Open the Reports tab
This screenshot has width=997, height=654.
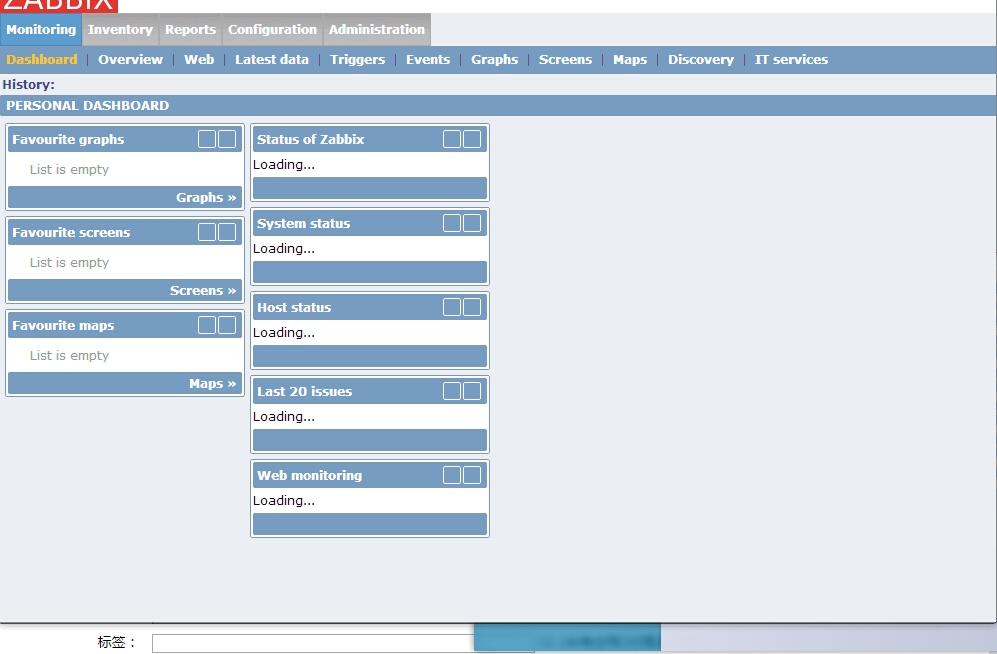pos(190,30)
